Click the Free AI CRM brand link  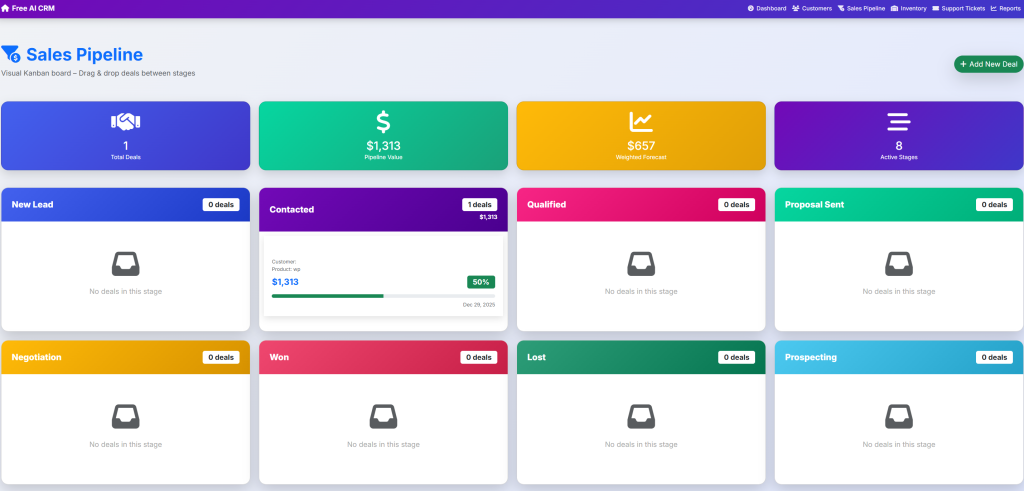(x=28, y=8)
